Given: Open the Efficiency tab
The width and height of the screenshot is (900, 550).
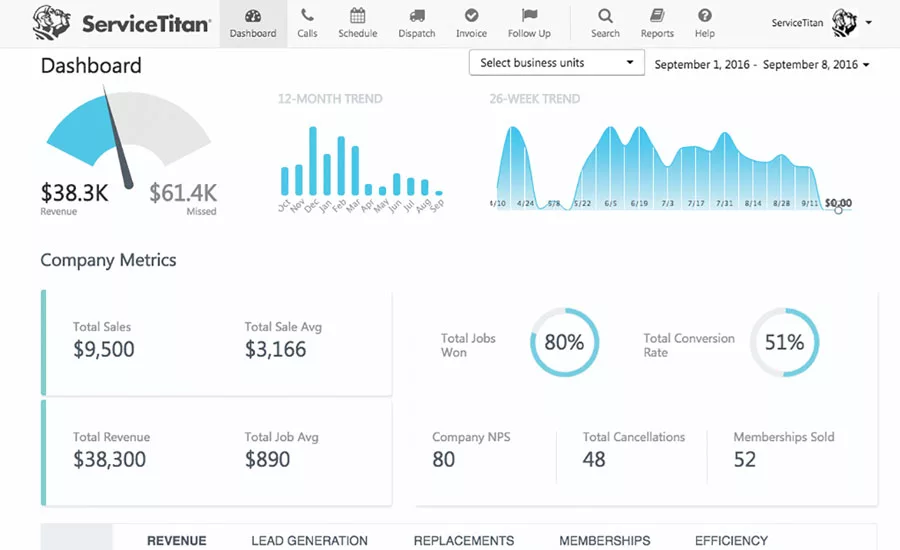Looking at the screenshot, I should [731, 540].
